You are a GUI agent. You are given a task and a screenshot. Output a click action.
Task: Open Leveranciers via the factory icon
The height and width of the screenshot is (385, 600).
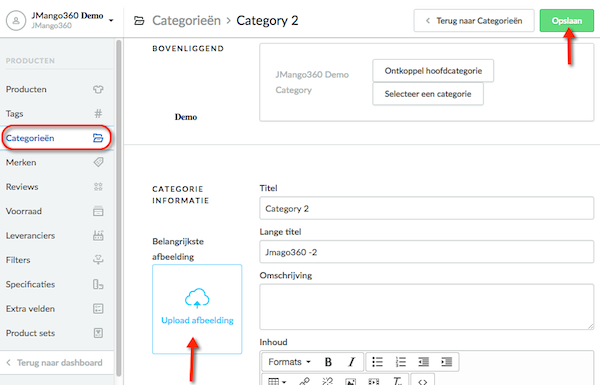(98, 235)
